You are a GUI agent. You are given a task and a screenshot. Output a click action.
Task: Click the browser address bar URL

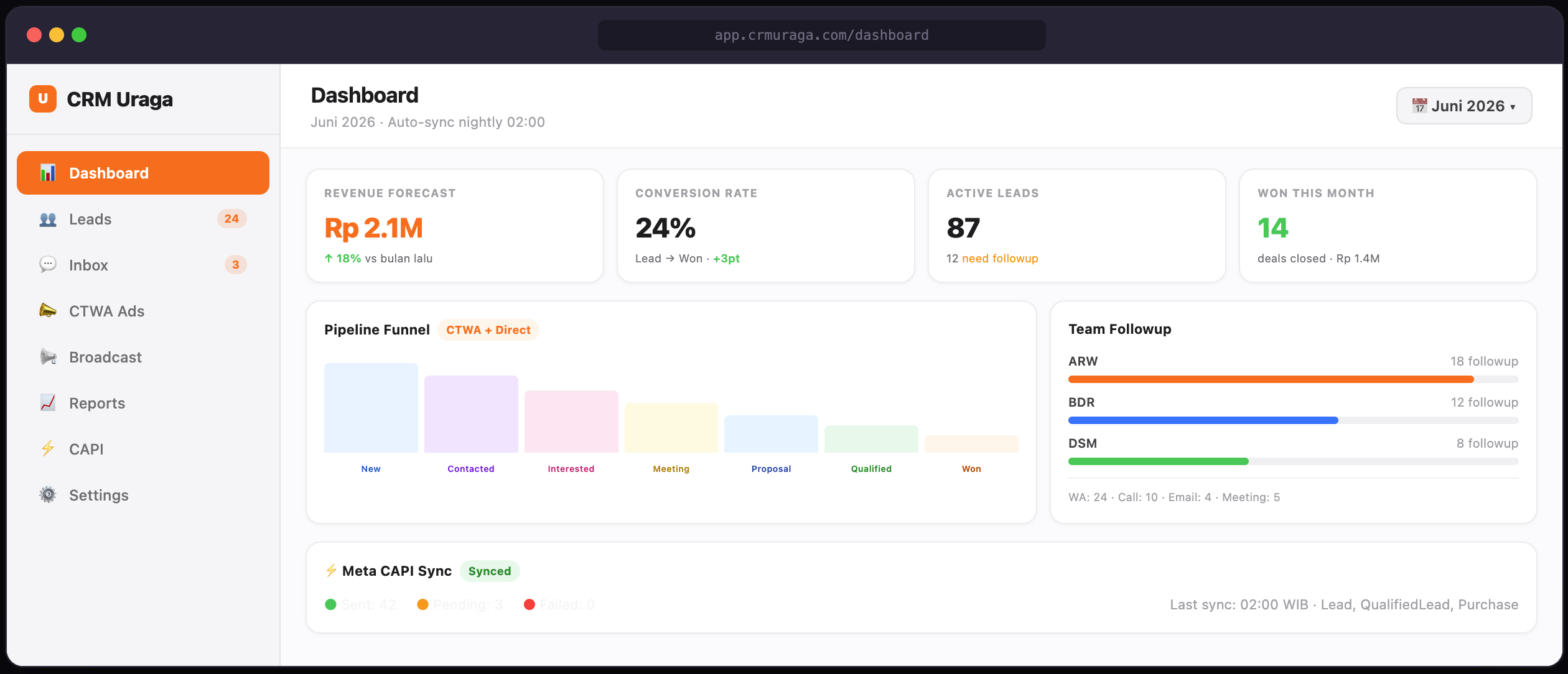[x=822, y=35]
